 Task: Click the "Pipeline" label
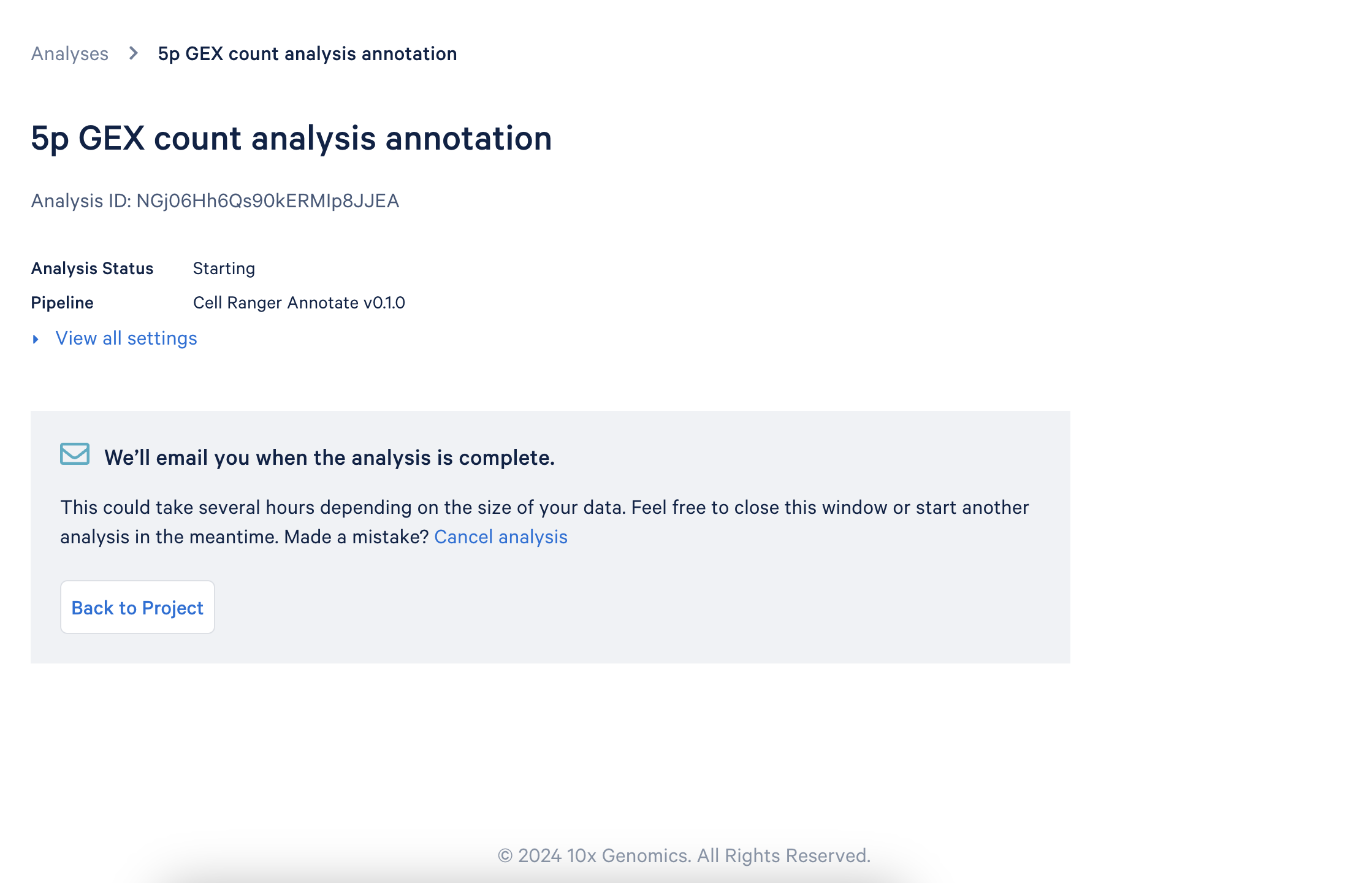[x=62, y=303]
